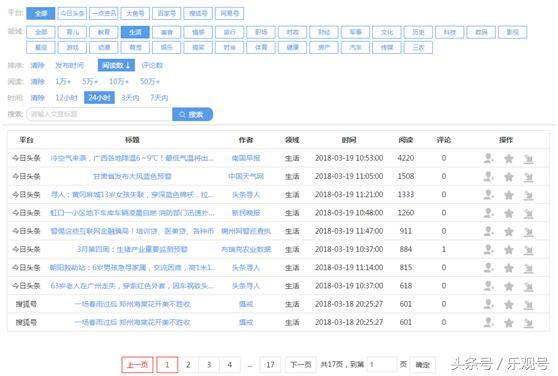Go to the 下一页 next page
The width and height of the screenshot is (558, 376).
pos(301,365)
